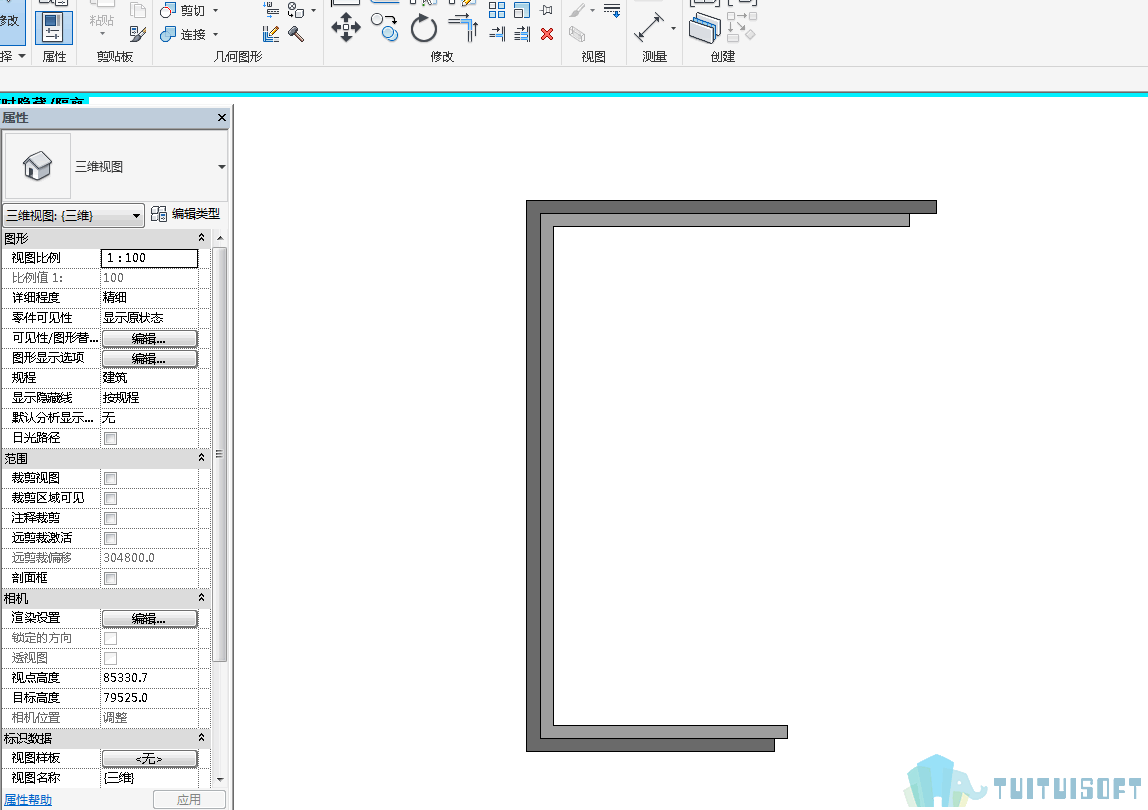
Task: Select the Trim/Extend to corner tool
Action: [x=463, y=28]
